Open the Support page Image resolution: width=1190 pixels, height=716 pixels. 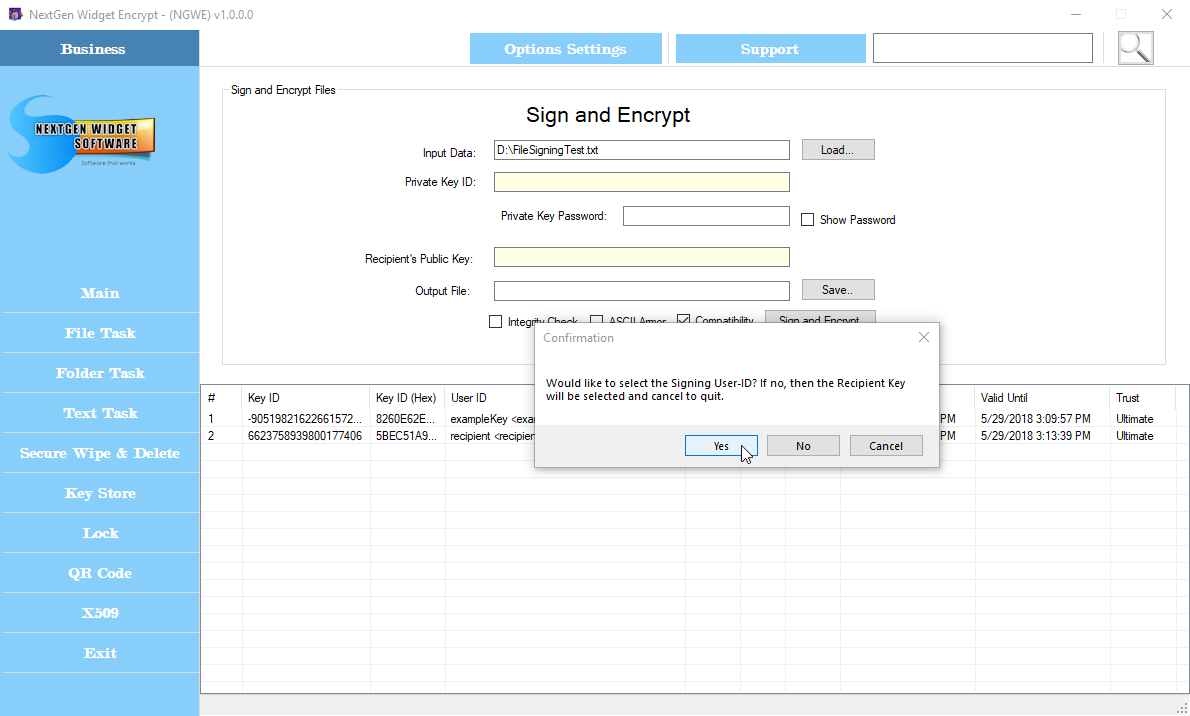pos(770,49)
